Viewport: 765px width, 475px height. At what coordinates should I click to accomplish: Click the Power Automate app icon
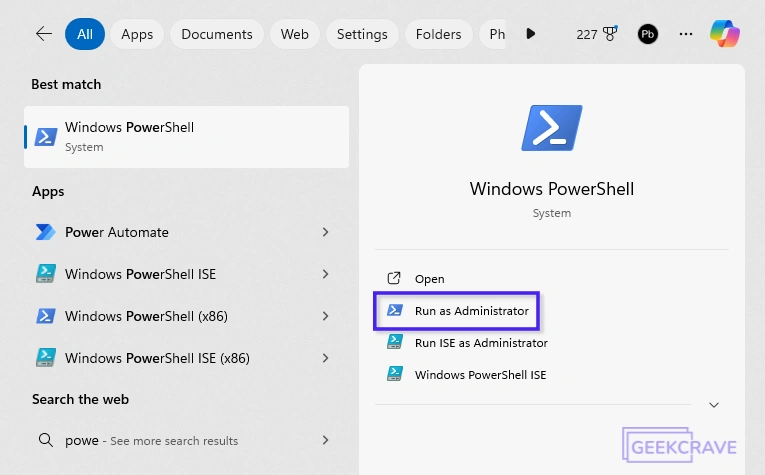coord(46,232)
